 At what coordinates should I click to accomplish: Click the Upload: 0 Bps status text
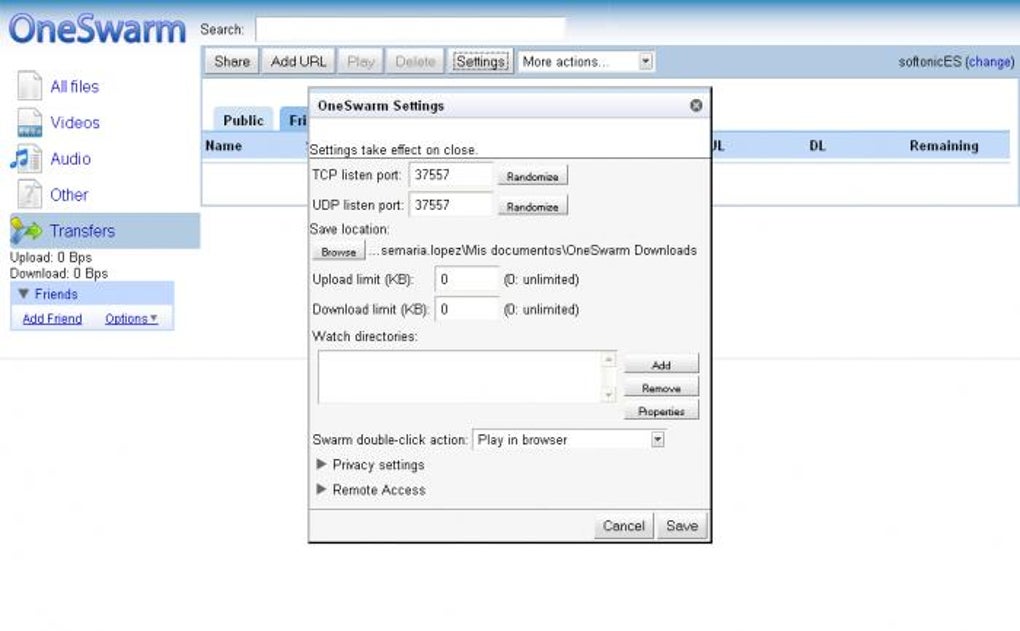(x=51, y=258)
